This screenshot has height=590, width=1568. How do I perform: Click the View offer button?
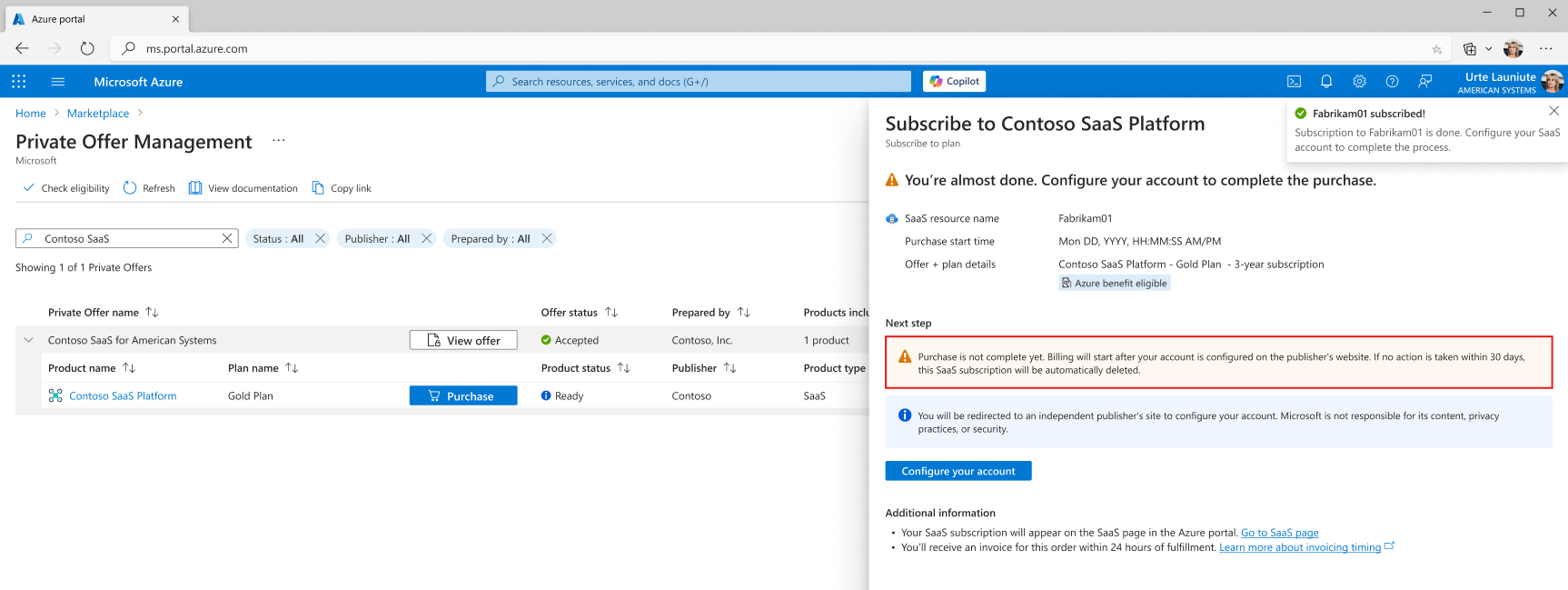[x=463, y=340]
